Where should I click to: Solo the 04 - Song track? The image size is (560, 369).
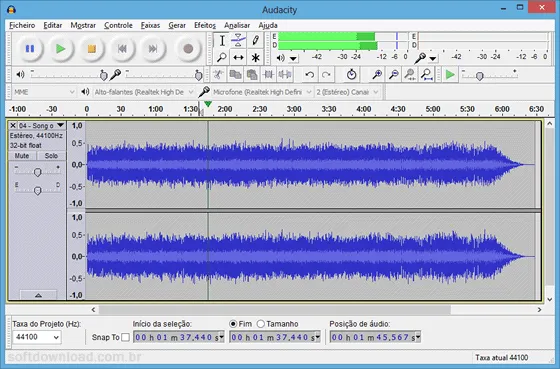point(51,156)
